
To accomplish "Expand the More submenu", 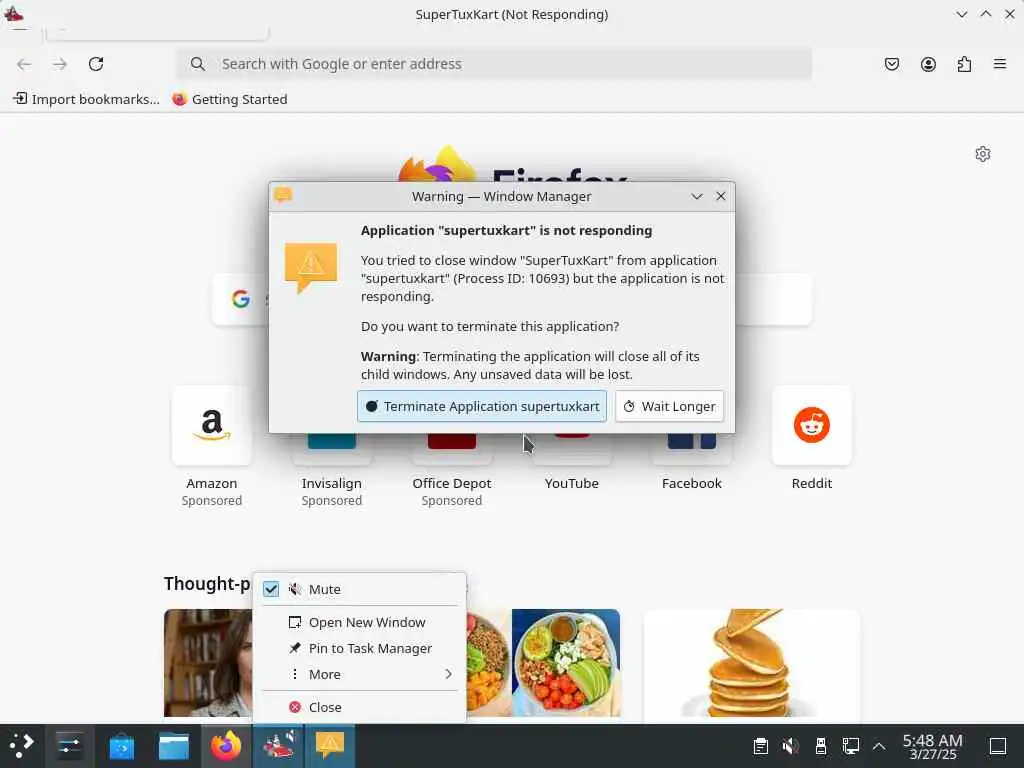I will pyautogui.click(x=360, y=674).
